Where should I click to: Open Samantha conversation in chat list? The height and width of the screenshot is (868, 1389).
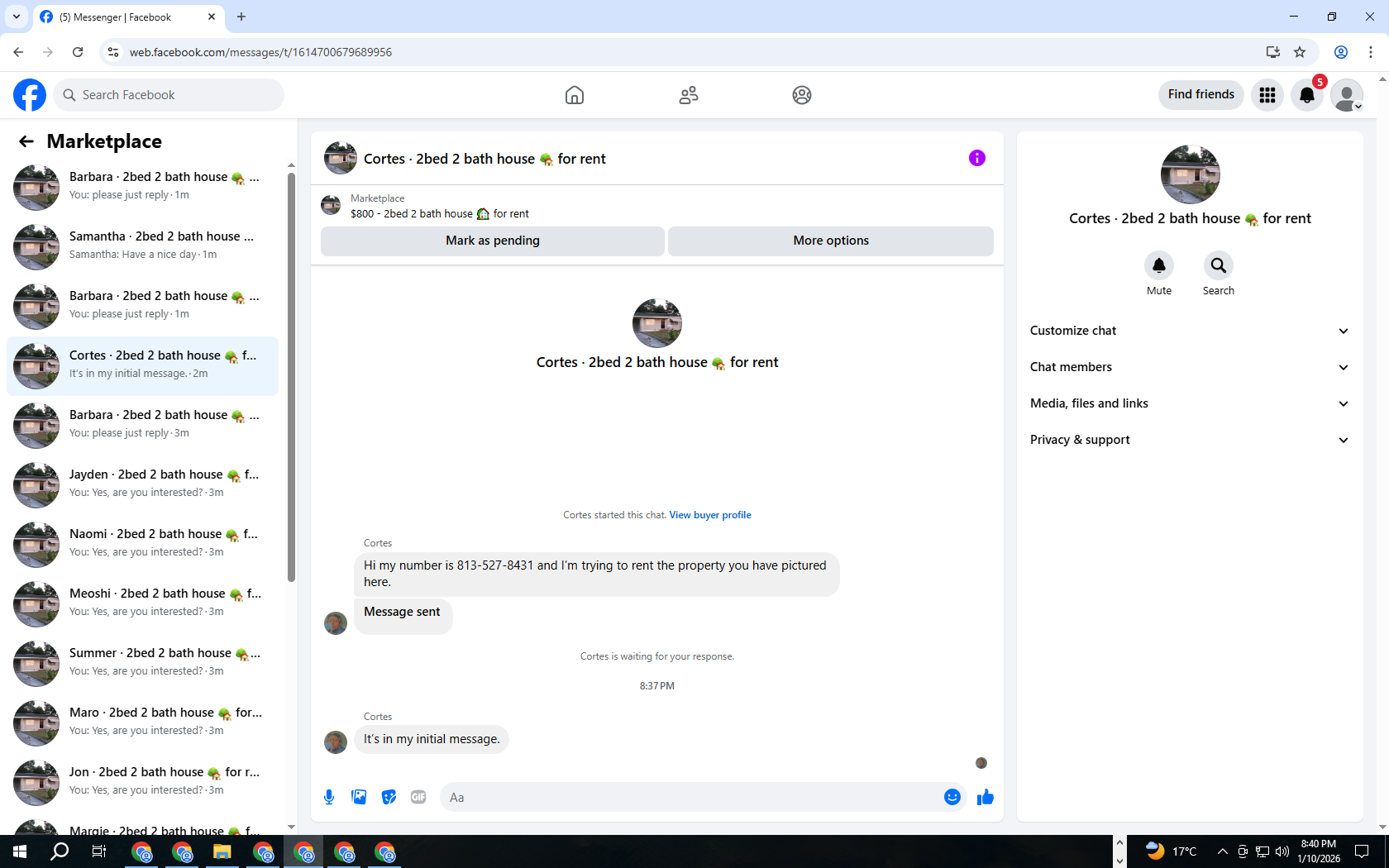coord(142,246)
